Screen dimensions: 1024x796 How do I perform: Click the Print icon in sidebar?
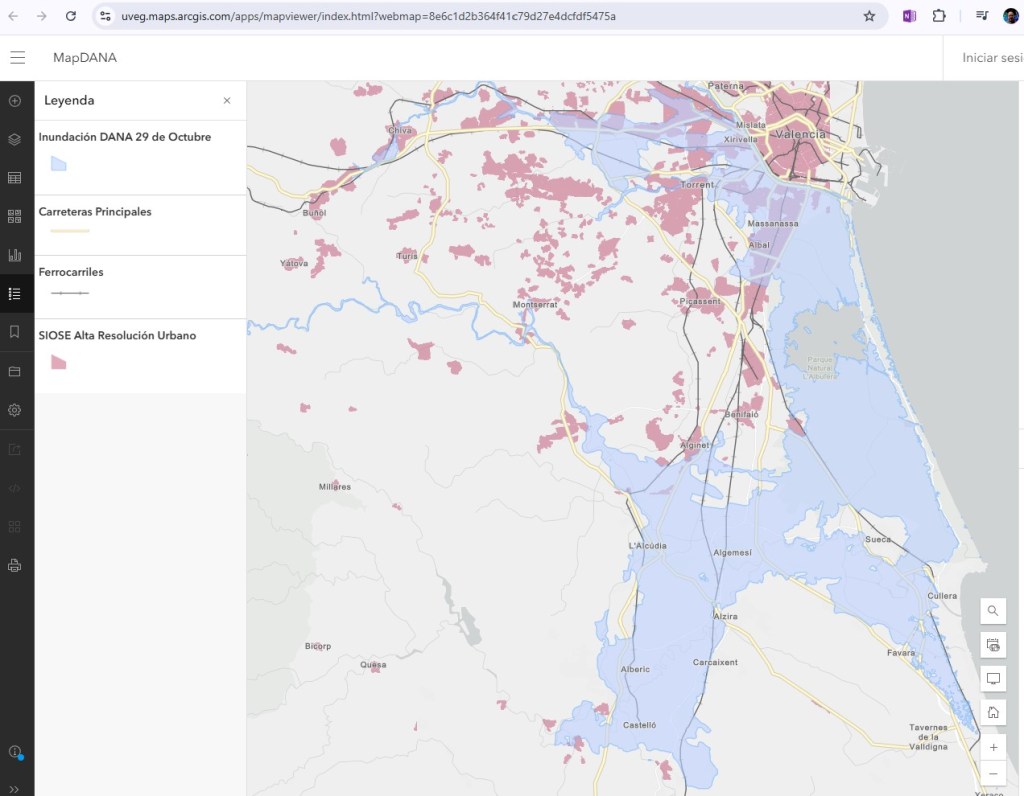(15, 566)
